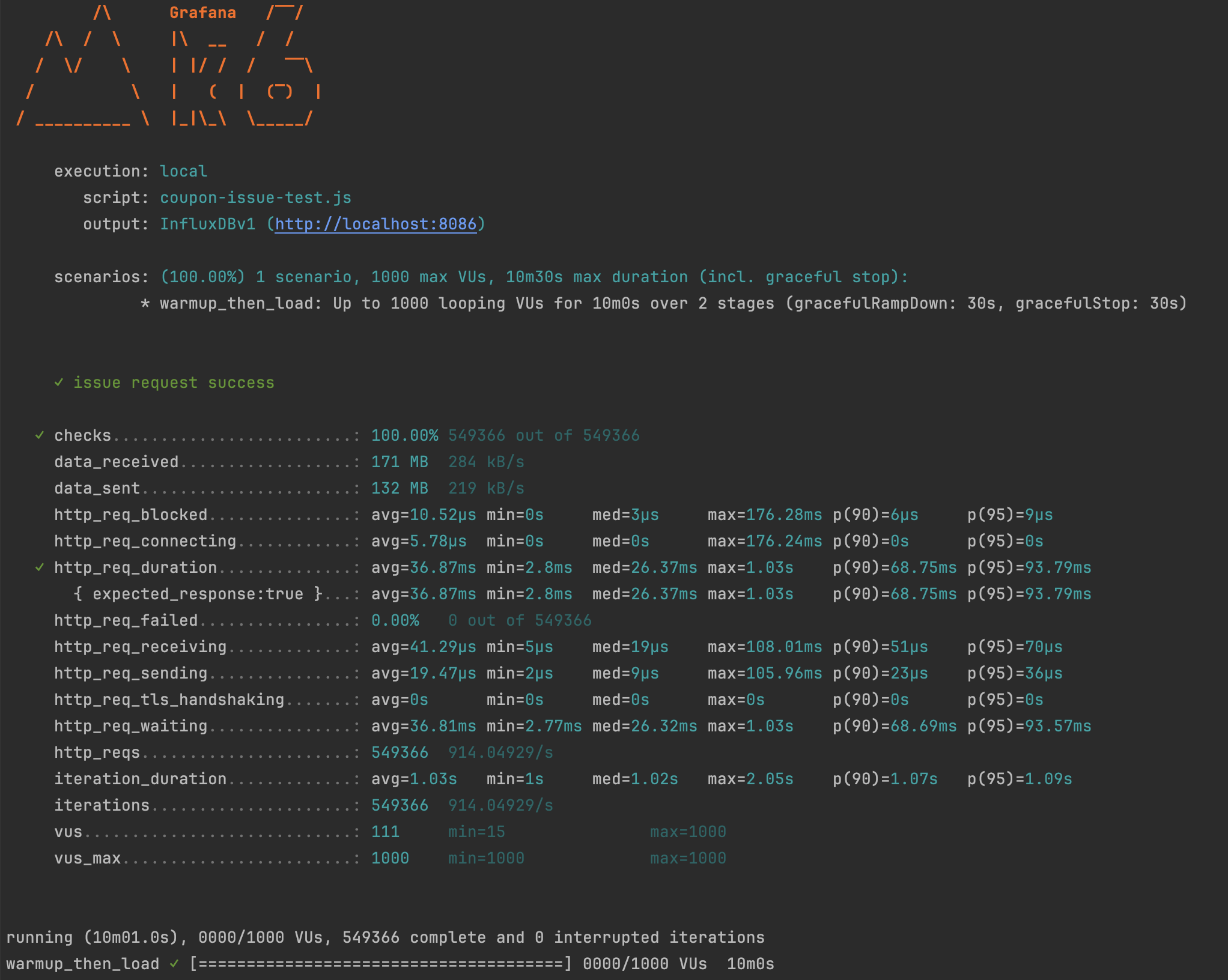The height and width of the screenshot is (980, 1228).
Task: Click the '284 kB/s' rate value
Action: click(486, 462)
